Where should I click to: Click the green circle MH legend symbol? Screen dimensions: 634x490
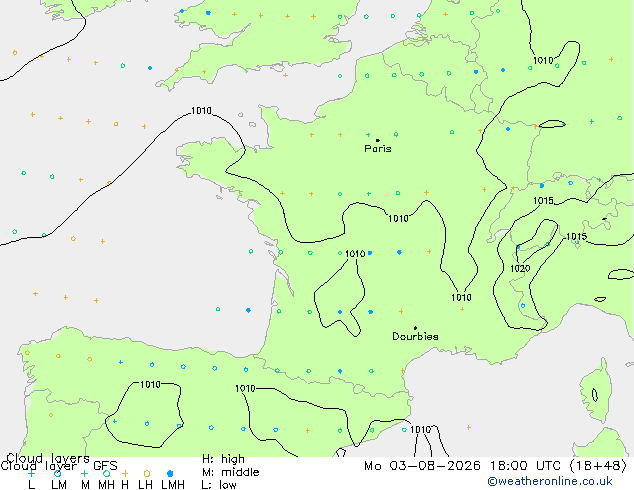tap(106, 473)
